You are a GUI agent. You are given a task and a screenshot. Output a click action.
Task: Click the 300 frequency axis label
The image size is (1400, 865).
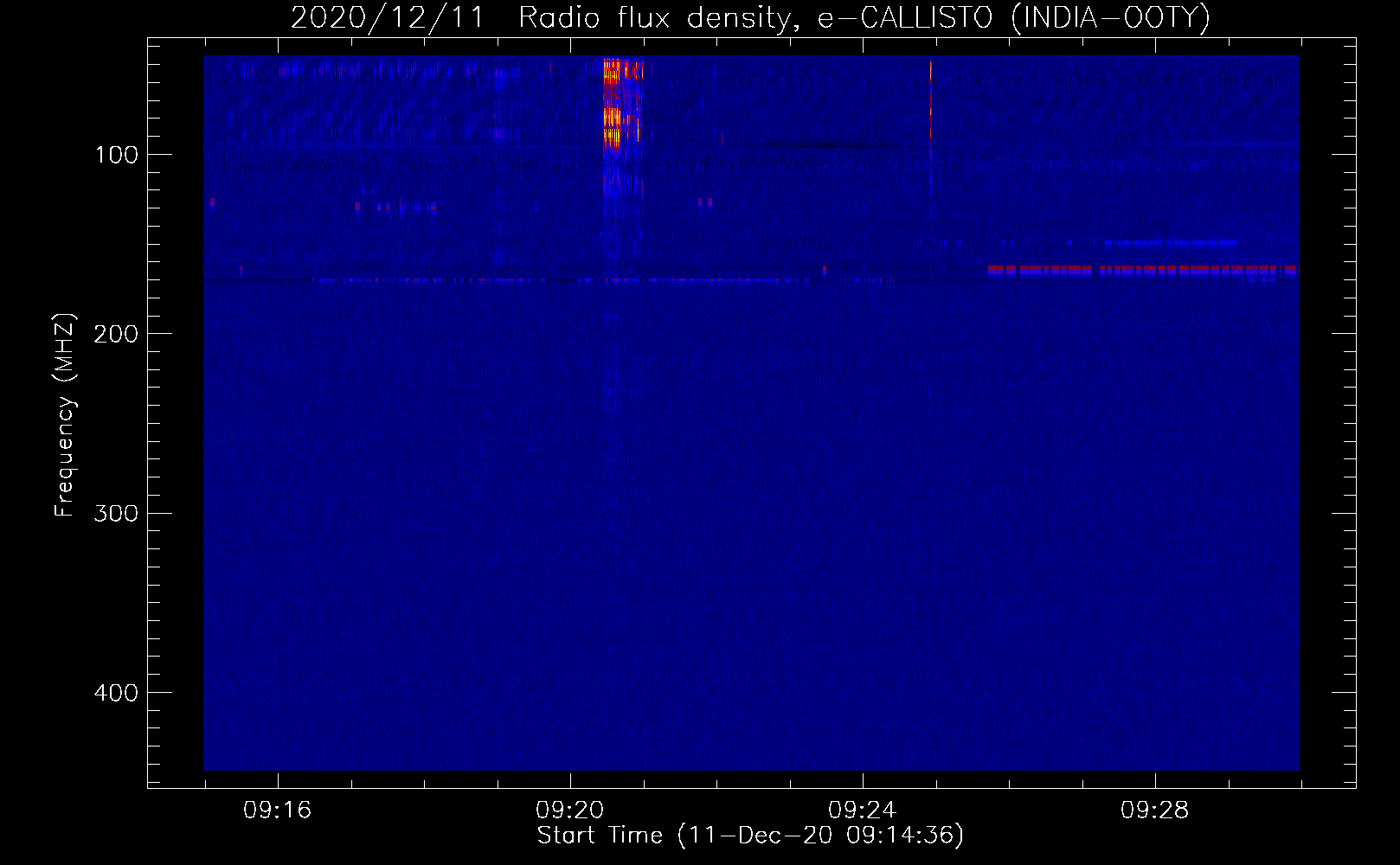coord(116,514)
